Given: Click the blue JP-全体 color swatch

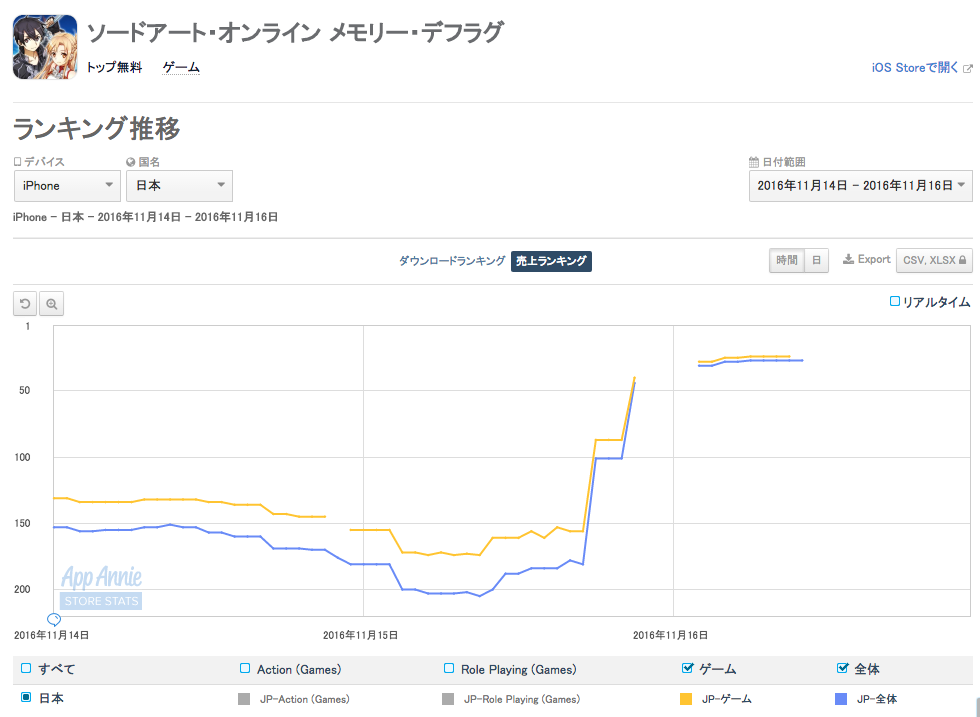Looking at the screenshot, I should 841,699.
